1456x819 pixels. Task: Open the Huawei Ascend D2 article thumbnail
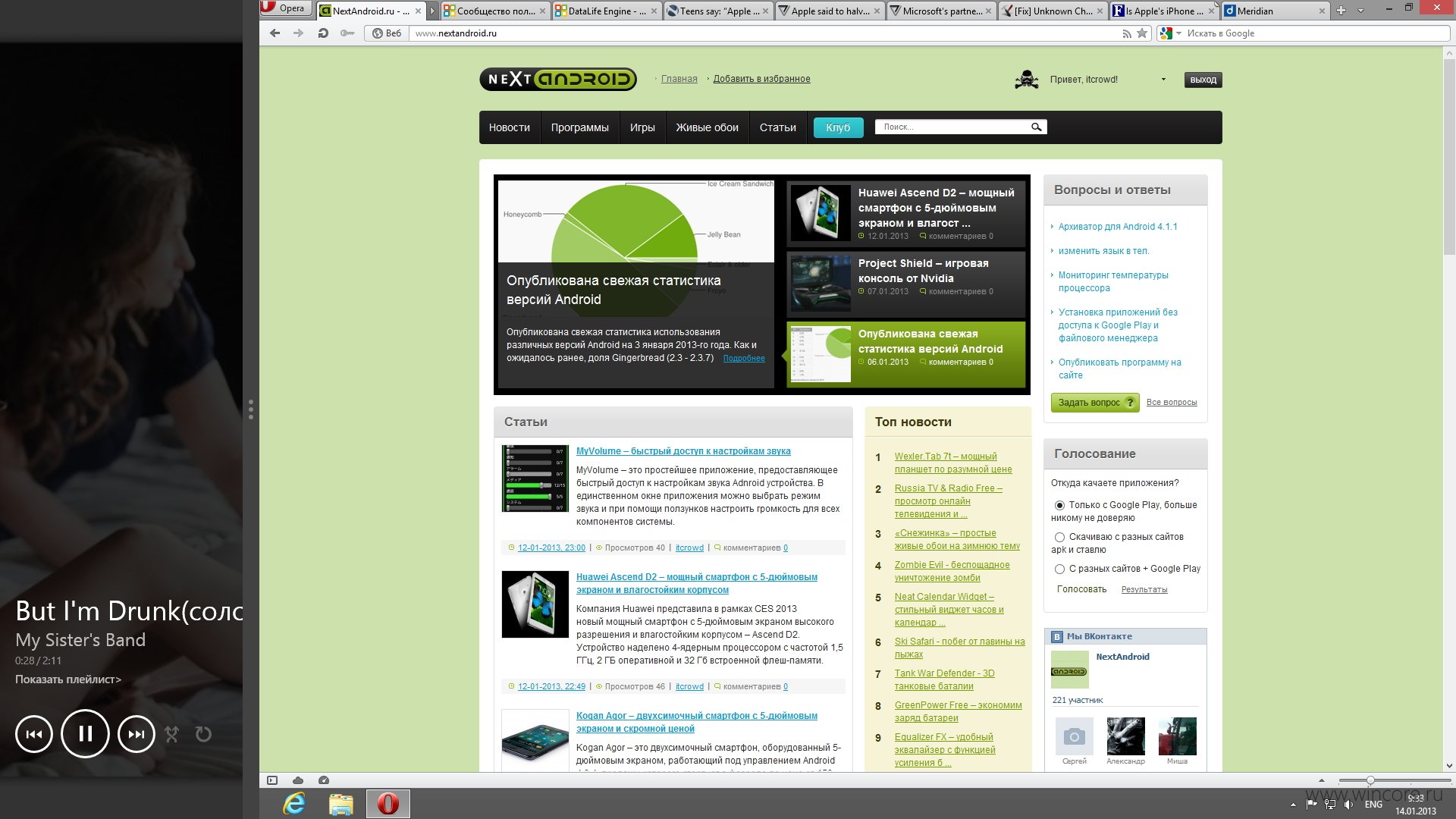[x=535, y=604]
